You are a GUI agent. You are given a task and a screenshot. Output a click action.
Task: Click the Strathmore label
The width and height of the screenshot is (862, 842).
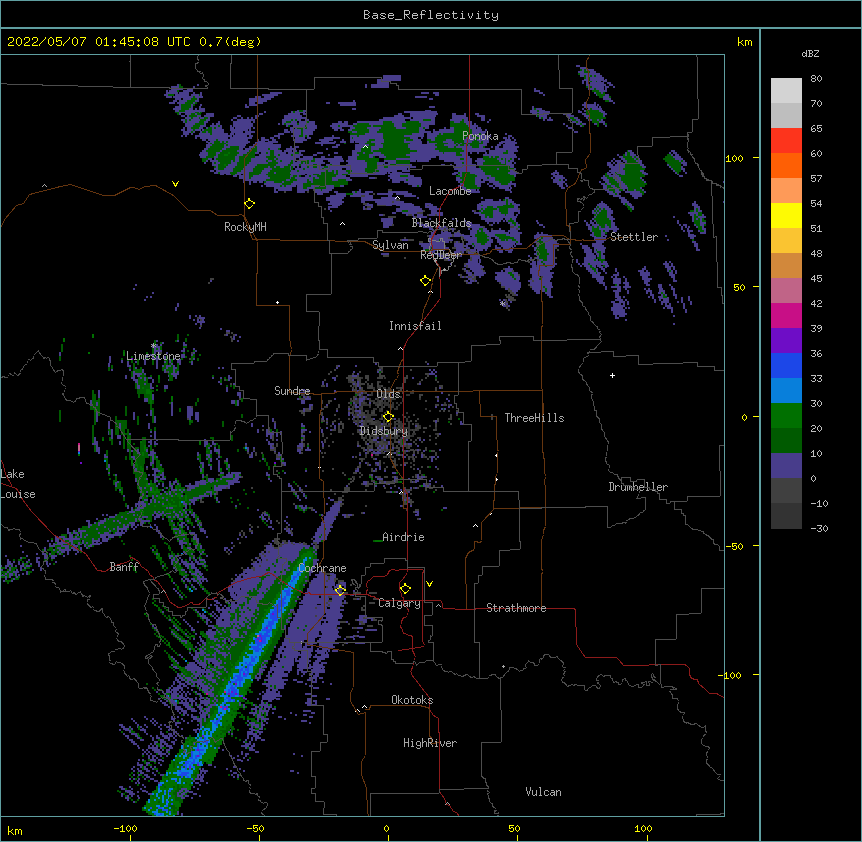(516, 608)
